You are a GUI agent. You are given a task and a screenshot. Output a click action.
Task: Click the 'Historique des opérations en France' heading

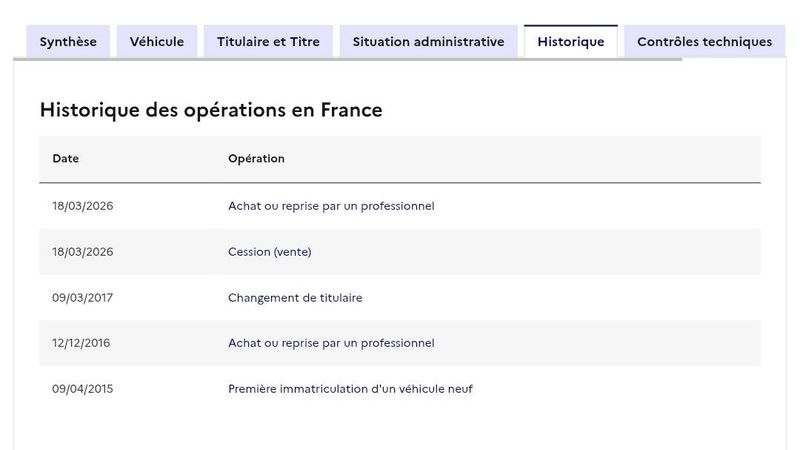(211, 110)
